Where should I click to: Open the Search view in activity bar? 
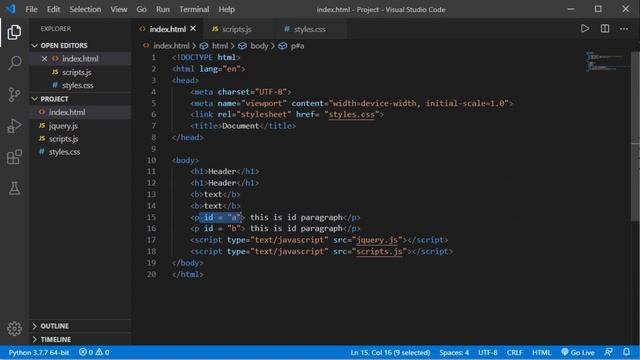click(x=14, y=63)
